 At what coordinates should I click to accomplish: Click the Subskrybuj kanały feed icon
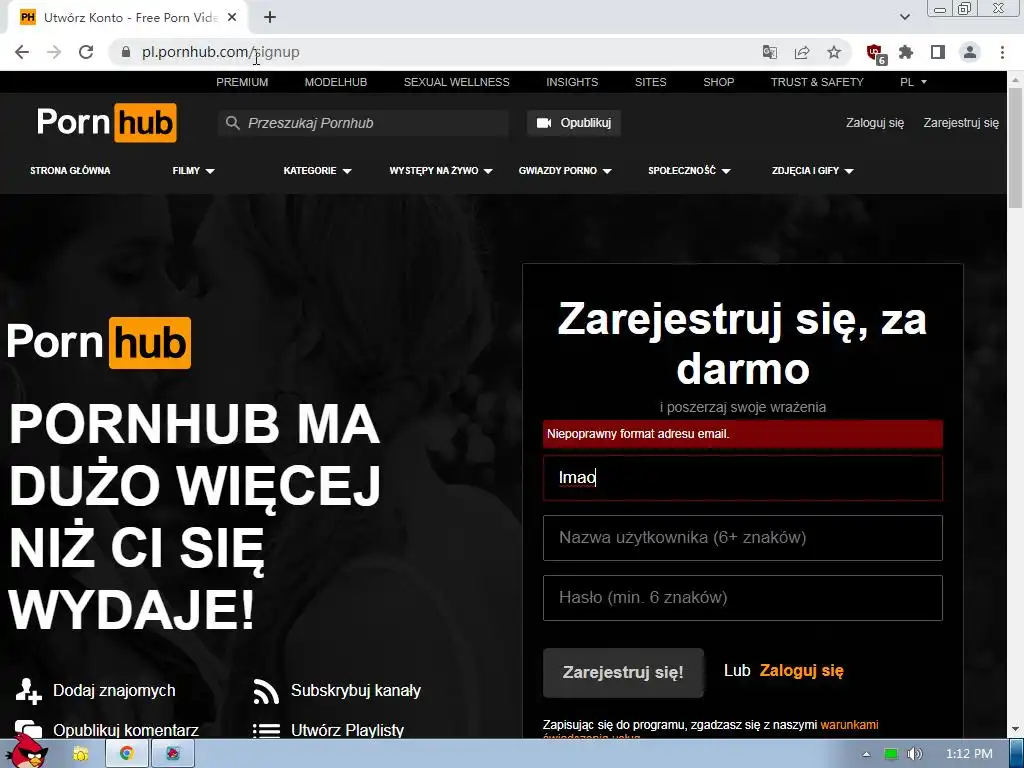coord(266,691)
